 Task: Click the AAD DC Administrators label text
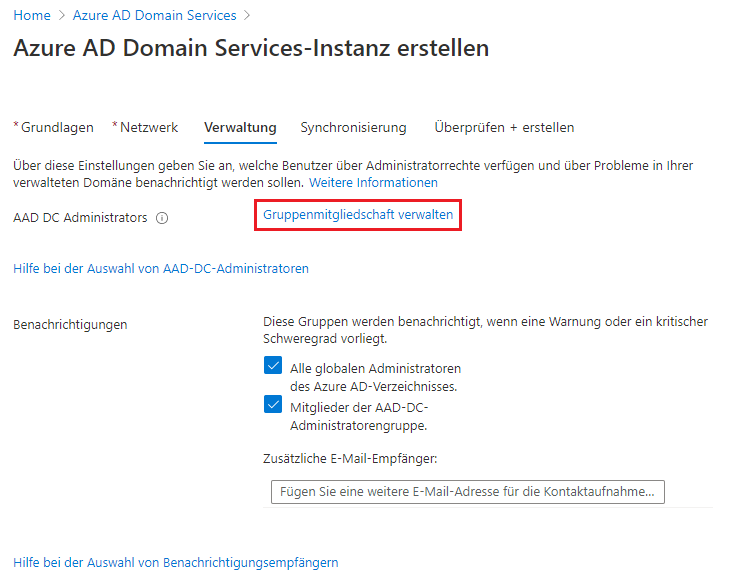(80, 218)
